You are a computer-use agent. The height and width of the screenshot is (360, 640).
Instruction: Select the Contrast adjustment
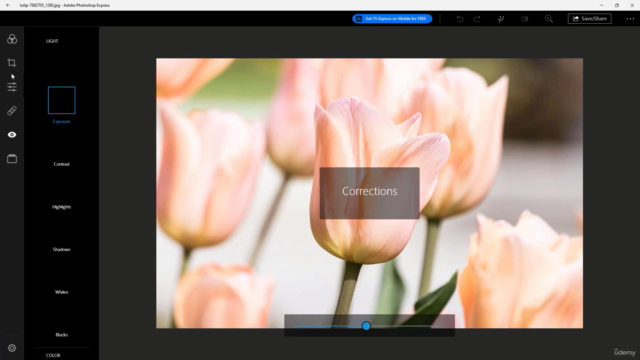pos(62,164)
